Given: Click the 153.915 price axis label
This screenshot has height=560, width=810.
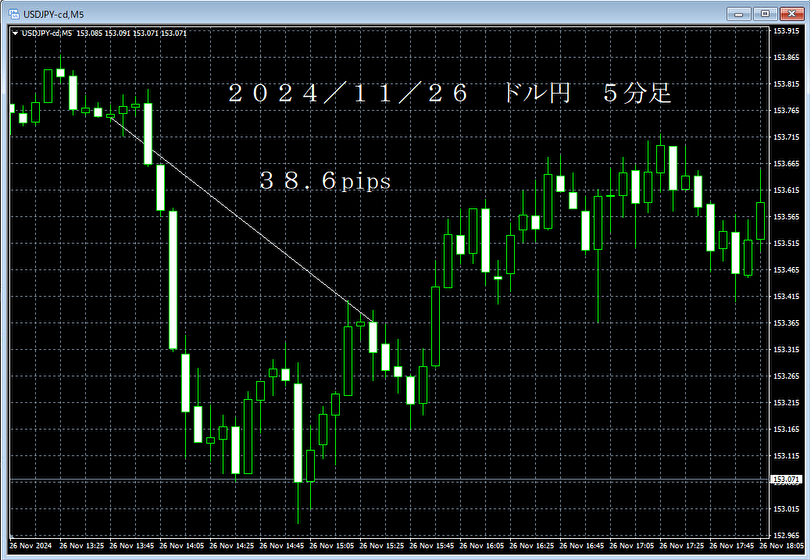Looking at the screenshot, I should pyautogui.click(x=786, y=30).
